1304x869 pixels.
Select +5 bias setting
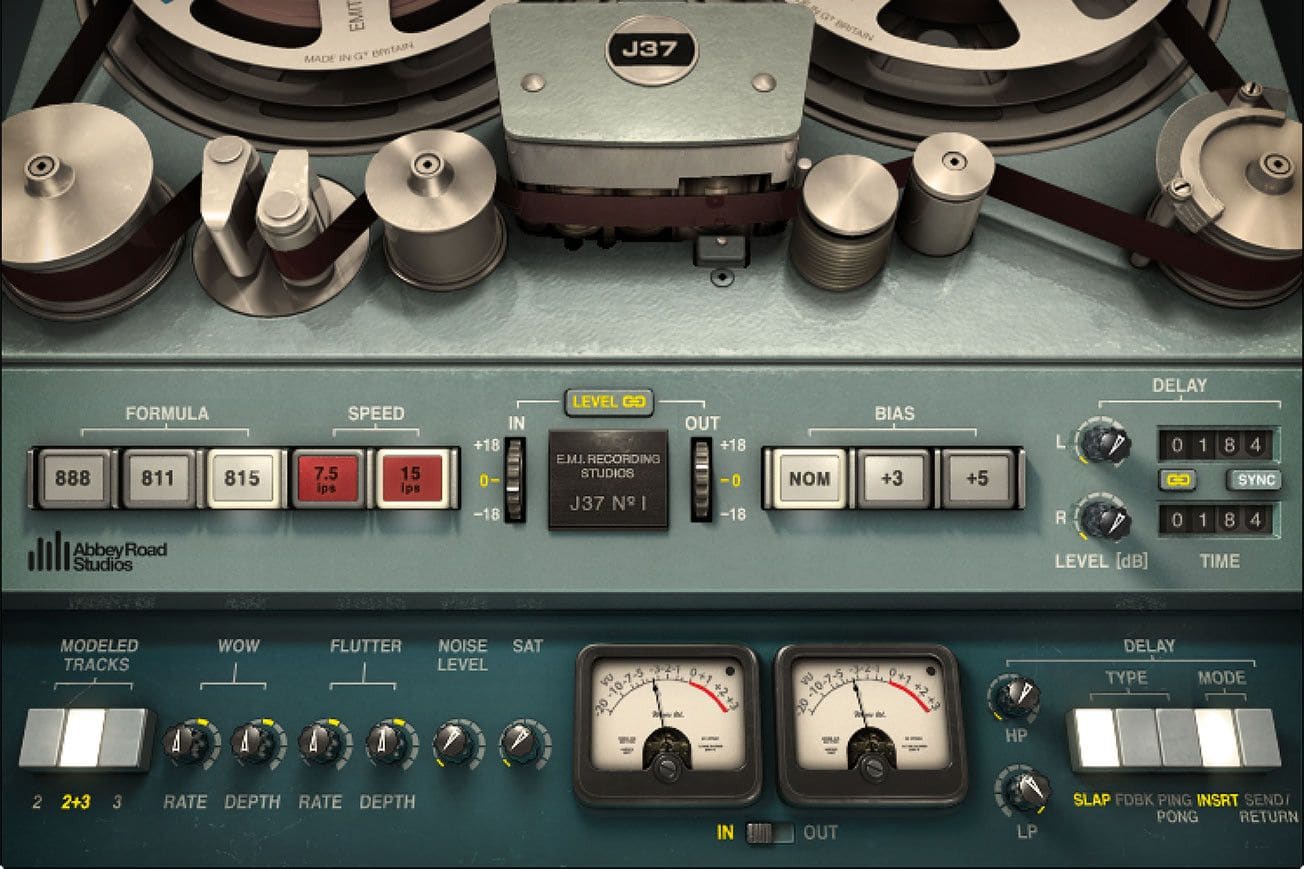pyautogui.click(x=977, y=479)
